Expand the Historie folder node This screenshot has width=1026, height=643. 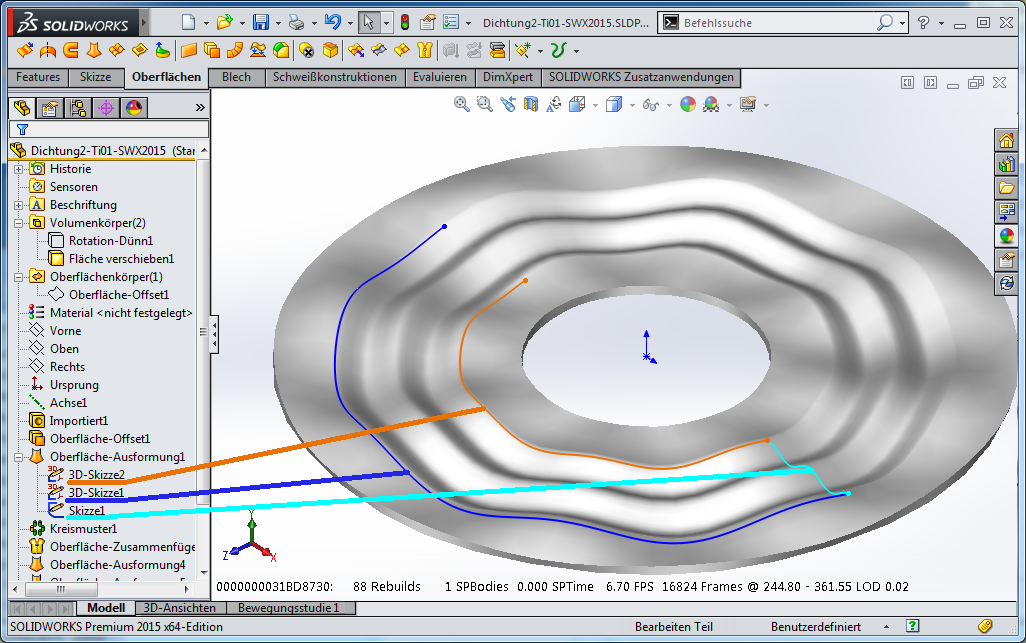click(x=19, y=169)
